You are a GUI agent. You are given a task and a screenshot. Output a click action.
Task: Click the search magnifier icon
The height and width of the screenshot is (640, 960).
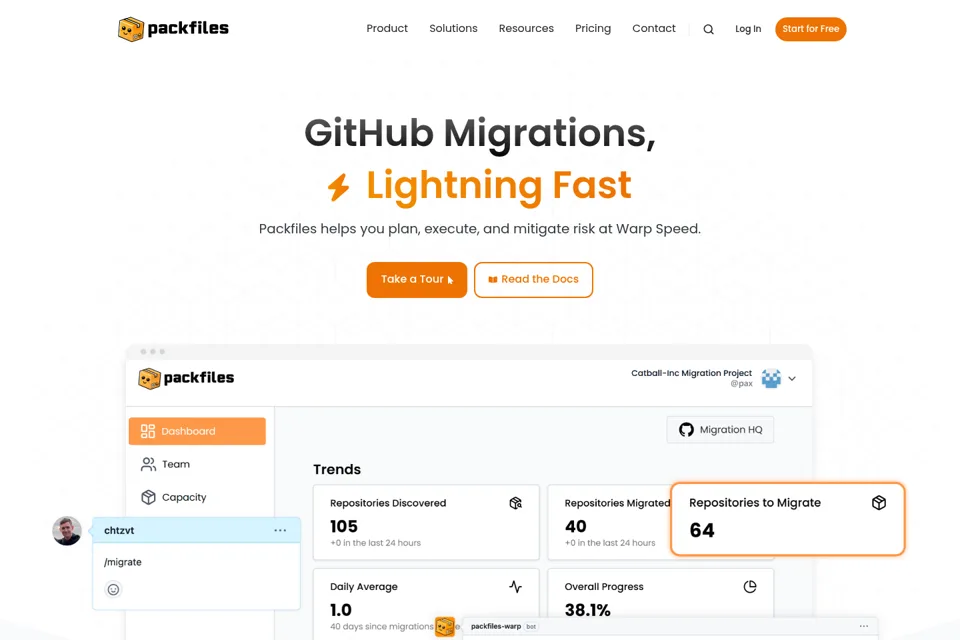coord(708,29)
